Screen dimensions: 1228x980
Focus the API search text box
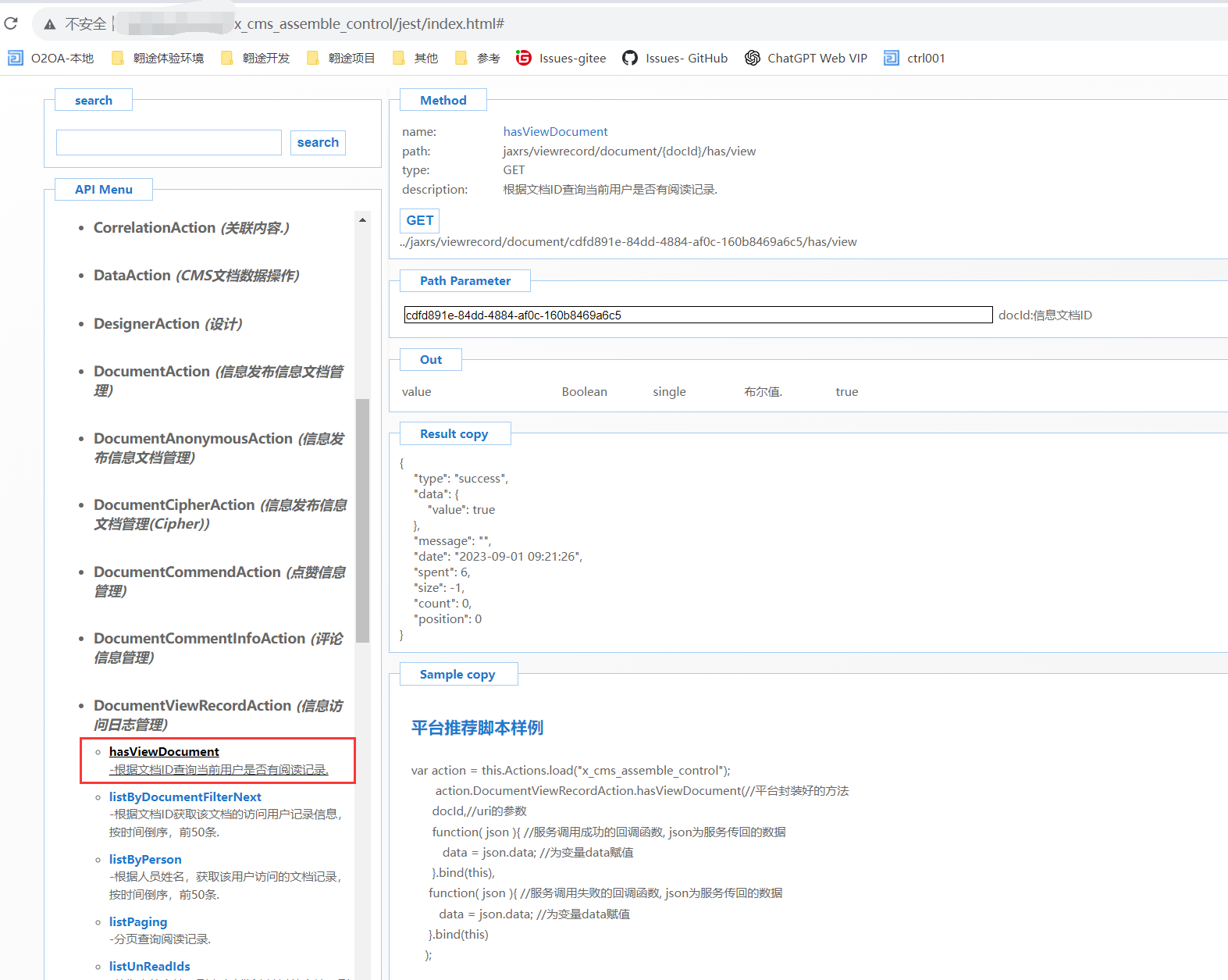(x=169, y=143)
